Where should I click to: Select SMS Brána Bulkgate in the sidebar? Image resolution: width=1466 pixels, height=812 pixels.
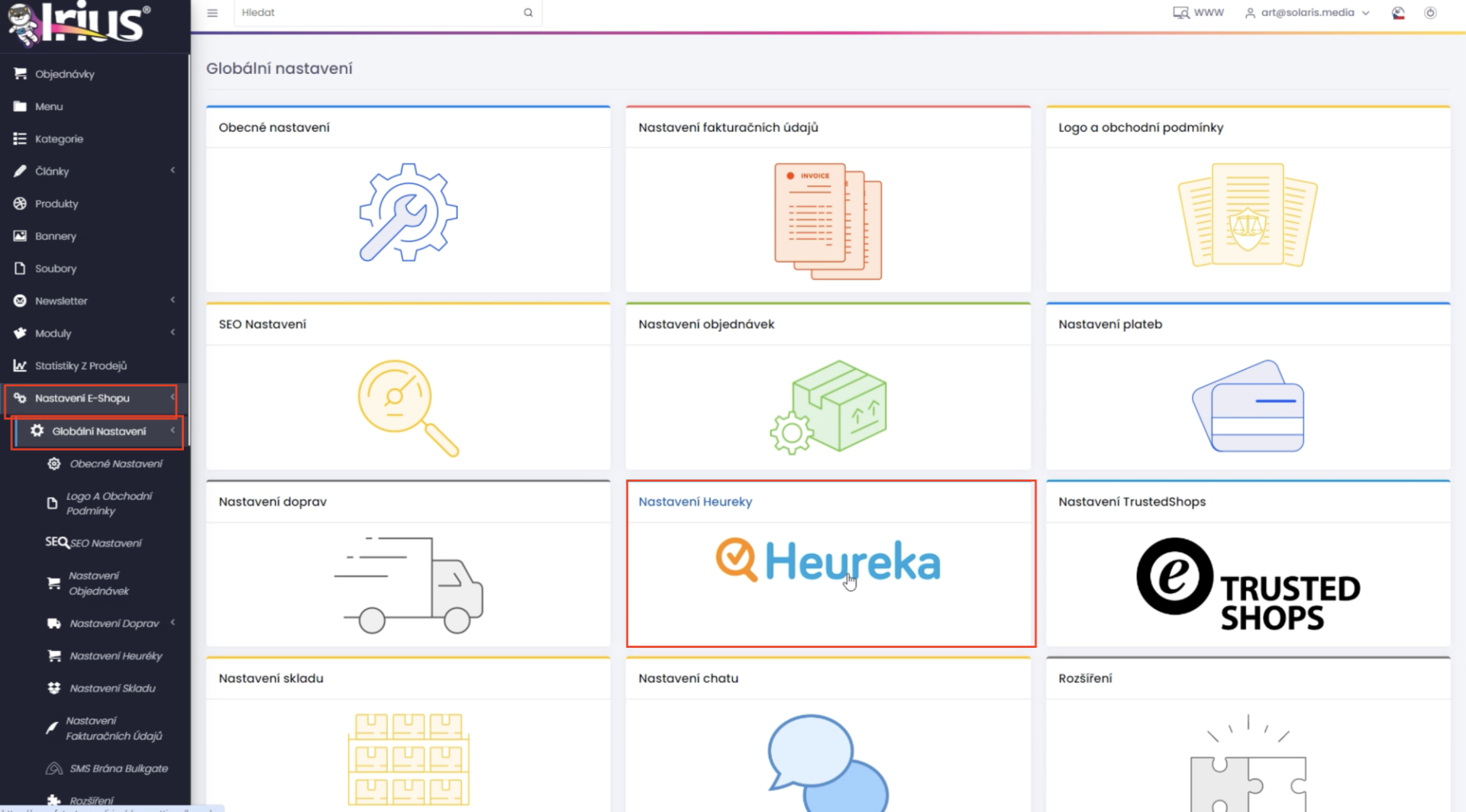click(x=119, y=768)
